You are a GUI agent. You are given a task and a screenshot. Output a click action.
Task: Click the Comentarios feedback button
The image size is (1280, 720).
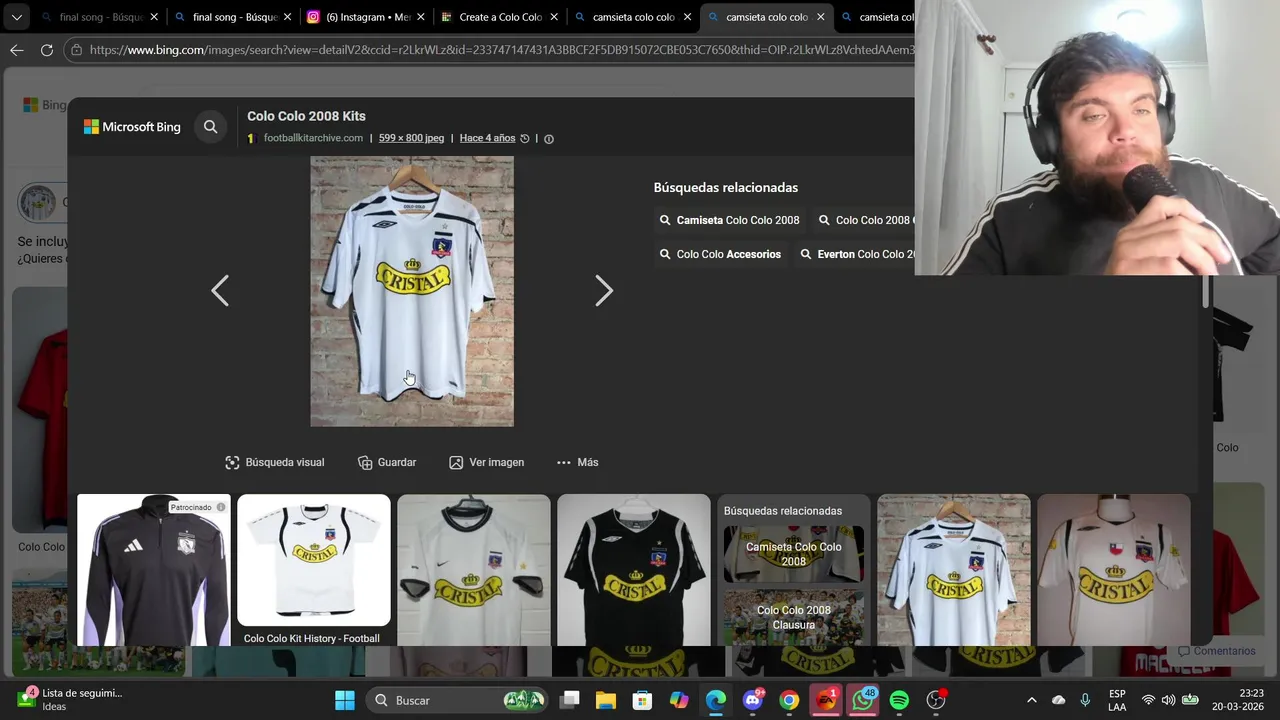[1216, 651]
